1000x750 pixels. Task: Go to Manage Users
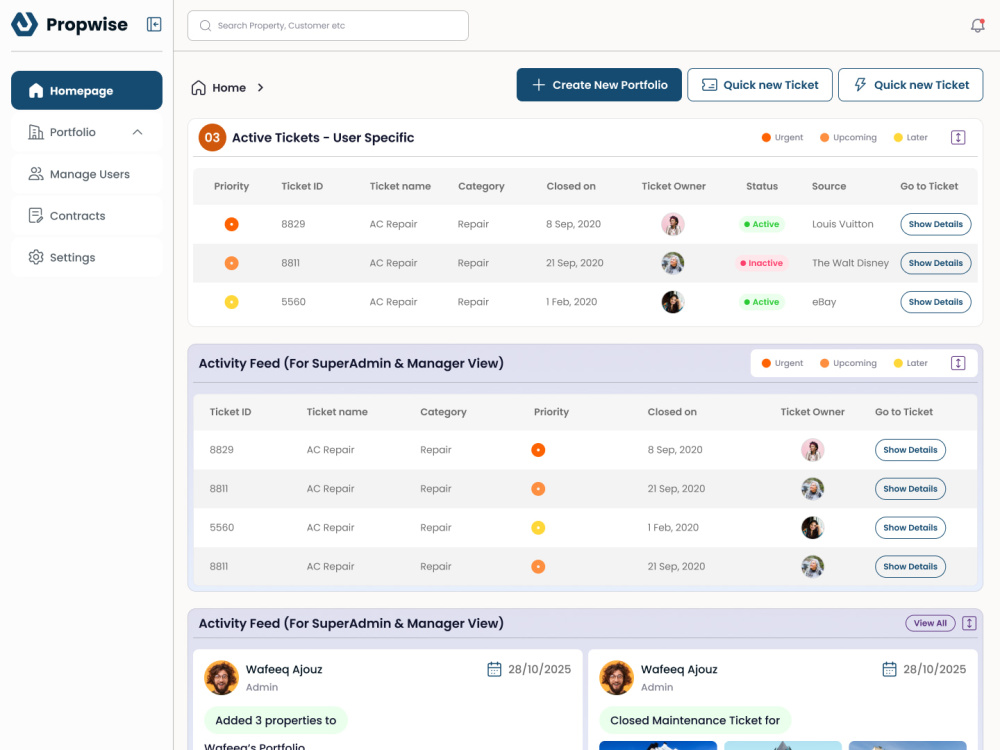(87, 174)
